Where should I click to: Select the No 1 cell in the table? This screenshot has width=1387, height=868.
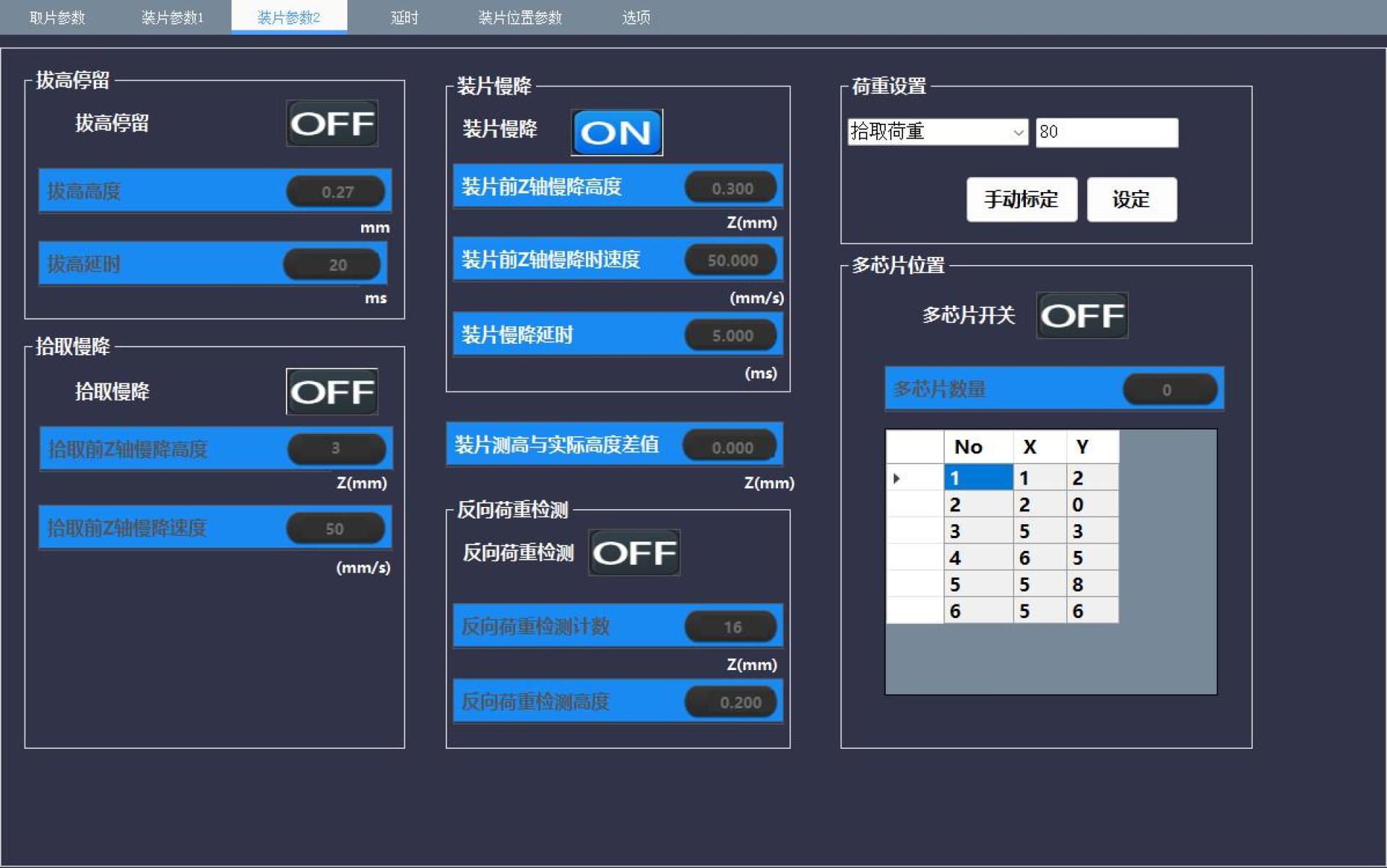pos(978,478)
